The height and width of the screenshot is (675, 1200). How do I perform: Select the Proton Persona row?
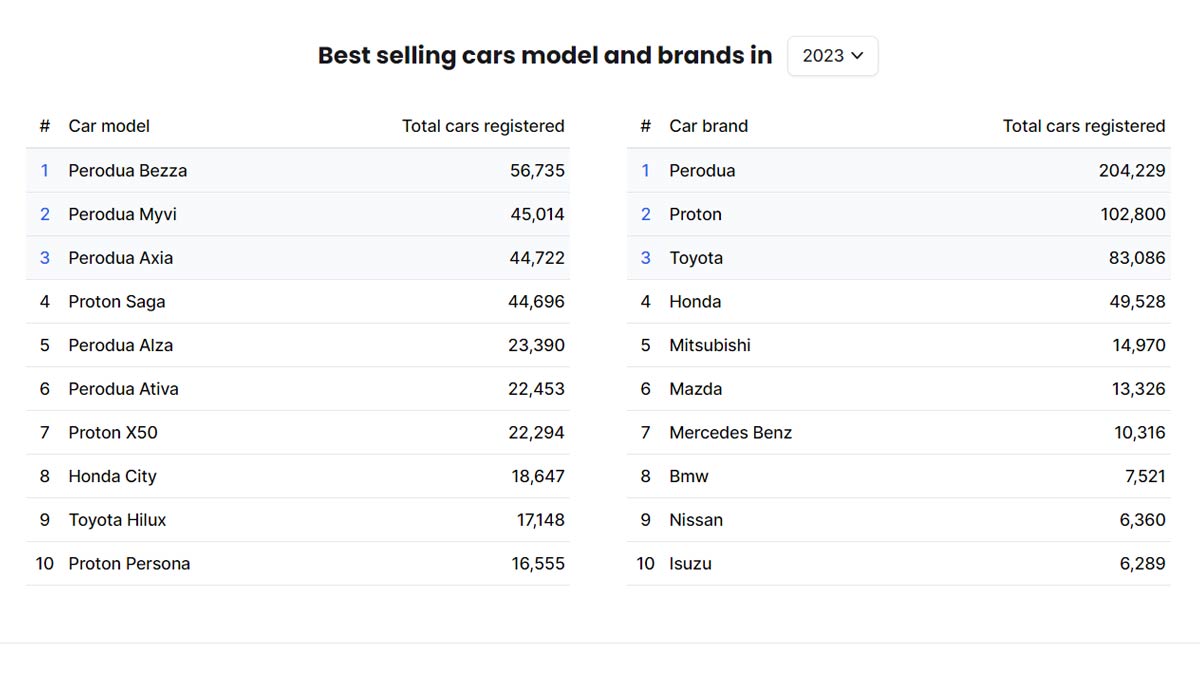[129, 564]
